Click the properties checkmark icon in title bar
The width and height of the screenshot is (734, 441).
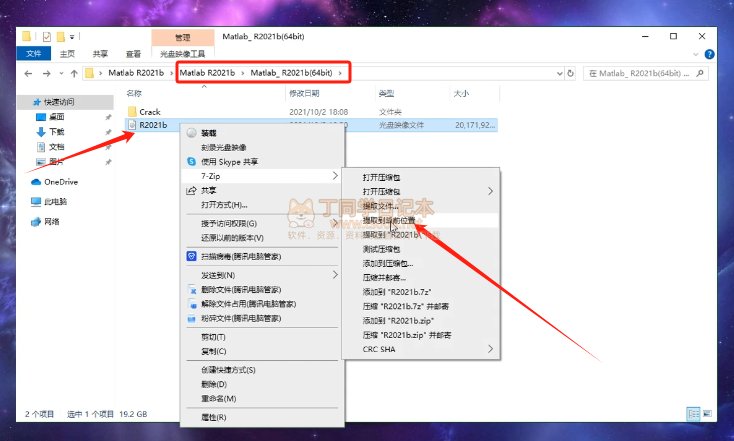point(47,37)
